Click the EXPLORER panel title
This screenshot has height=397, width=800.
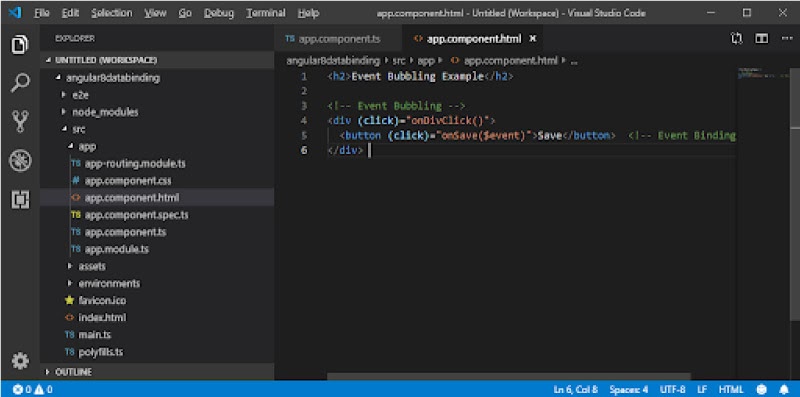[74, 39]
